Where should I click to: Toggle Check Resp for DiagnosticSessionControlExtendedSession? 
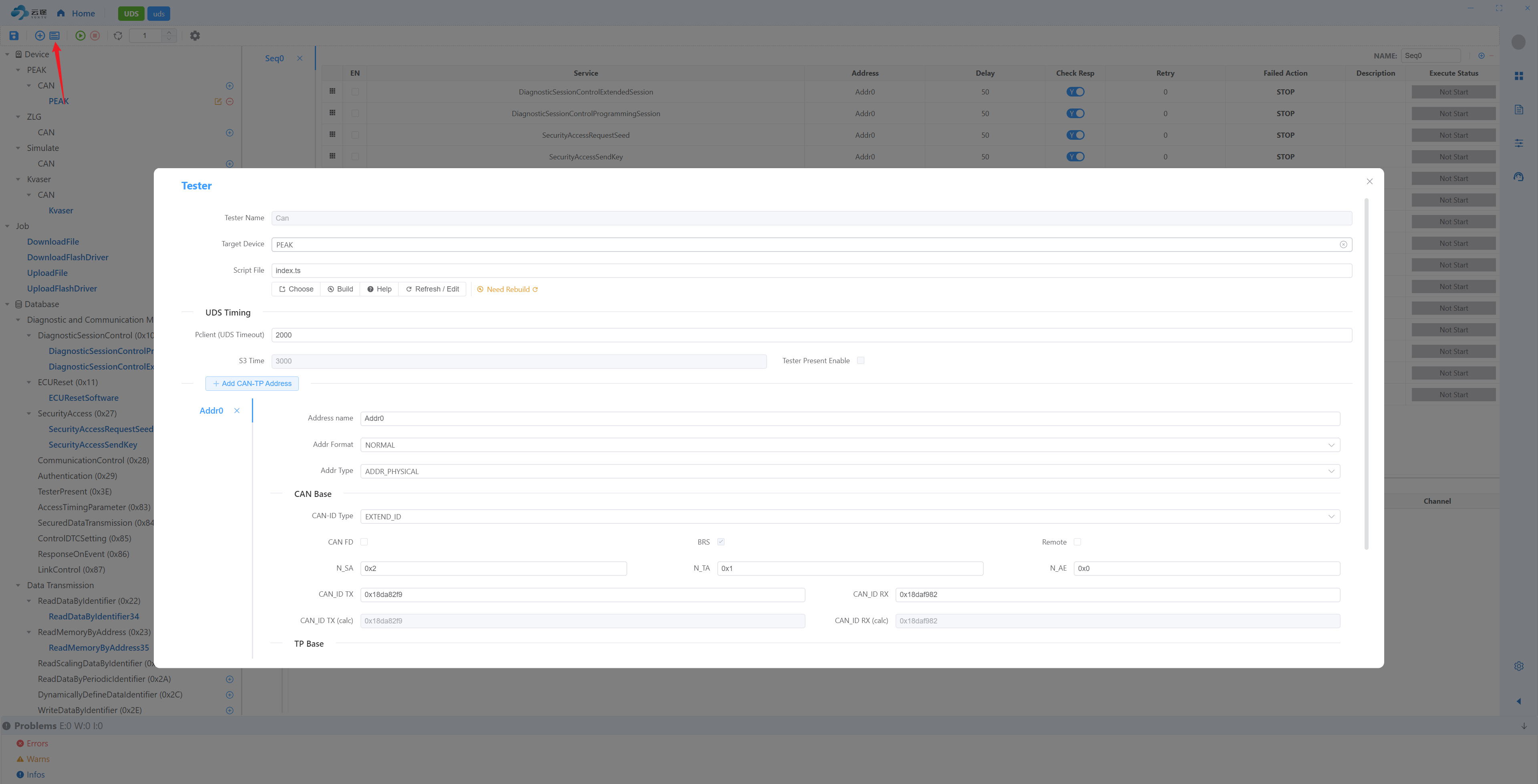[x=1075, y=92]
